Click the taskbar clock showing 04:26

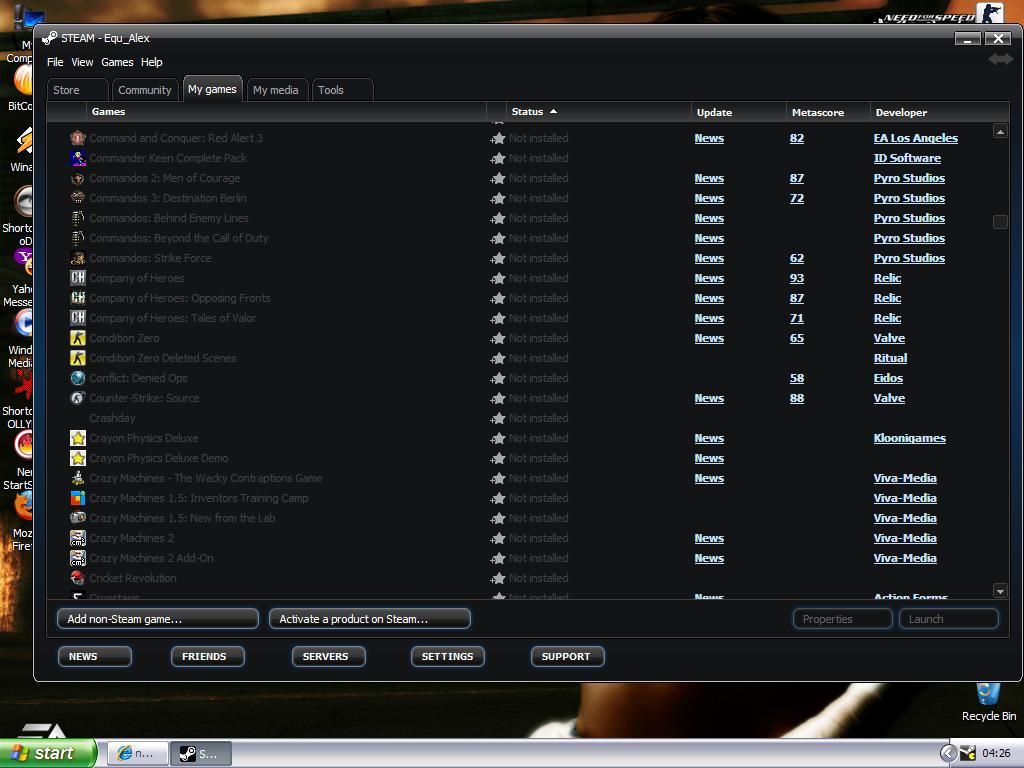point(996,753)
